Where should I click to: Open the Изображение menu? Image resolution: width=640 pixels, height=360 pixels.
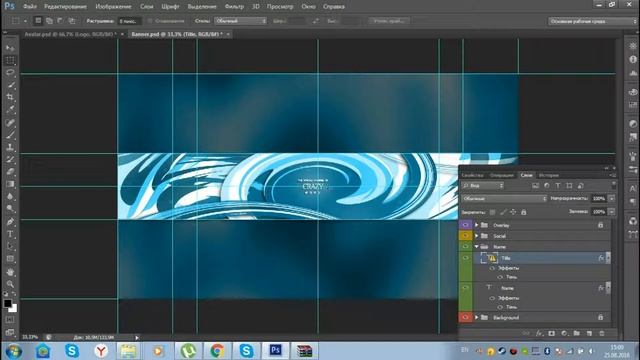pyautogui.click(x=113, y=7)
